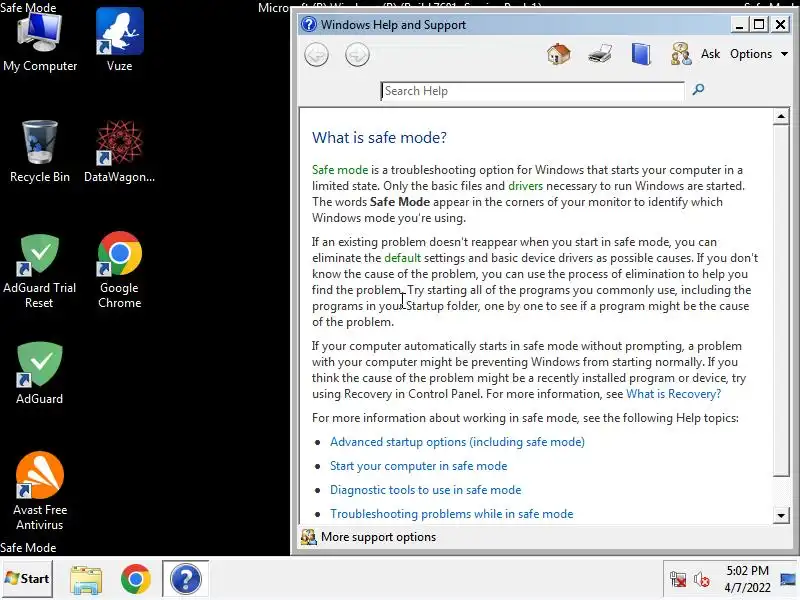
Task: Maximize the Windows Help and Support window
Action: coord(759,24)
